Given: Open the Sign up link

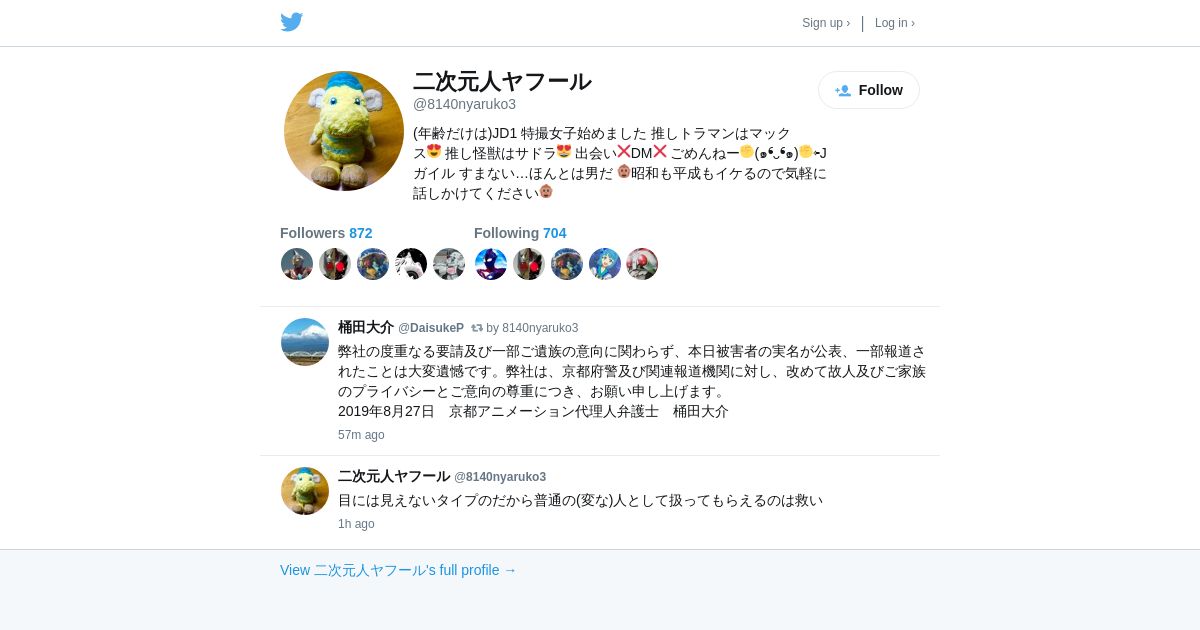Looking at the screenshot, I should pyautogui.click(x=826, y=23).
